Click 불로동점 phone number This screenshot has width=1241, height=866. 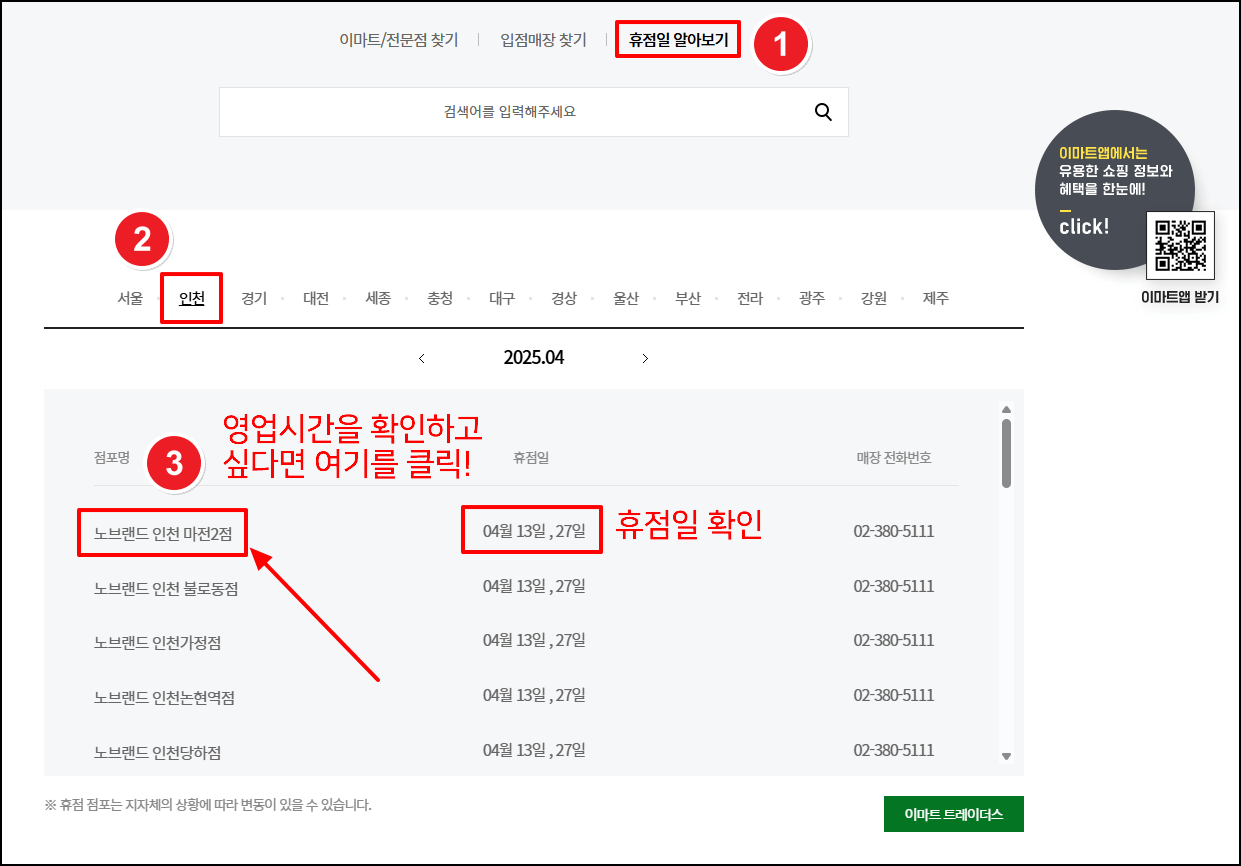click(x=894, y=586)
